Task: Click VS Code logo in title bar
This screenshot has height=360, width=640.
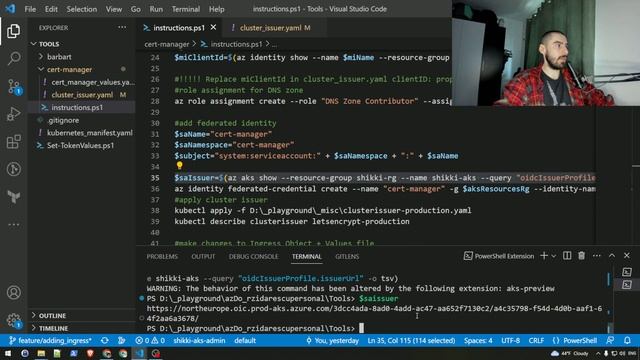Action: click(x=11, y=9)
